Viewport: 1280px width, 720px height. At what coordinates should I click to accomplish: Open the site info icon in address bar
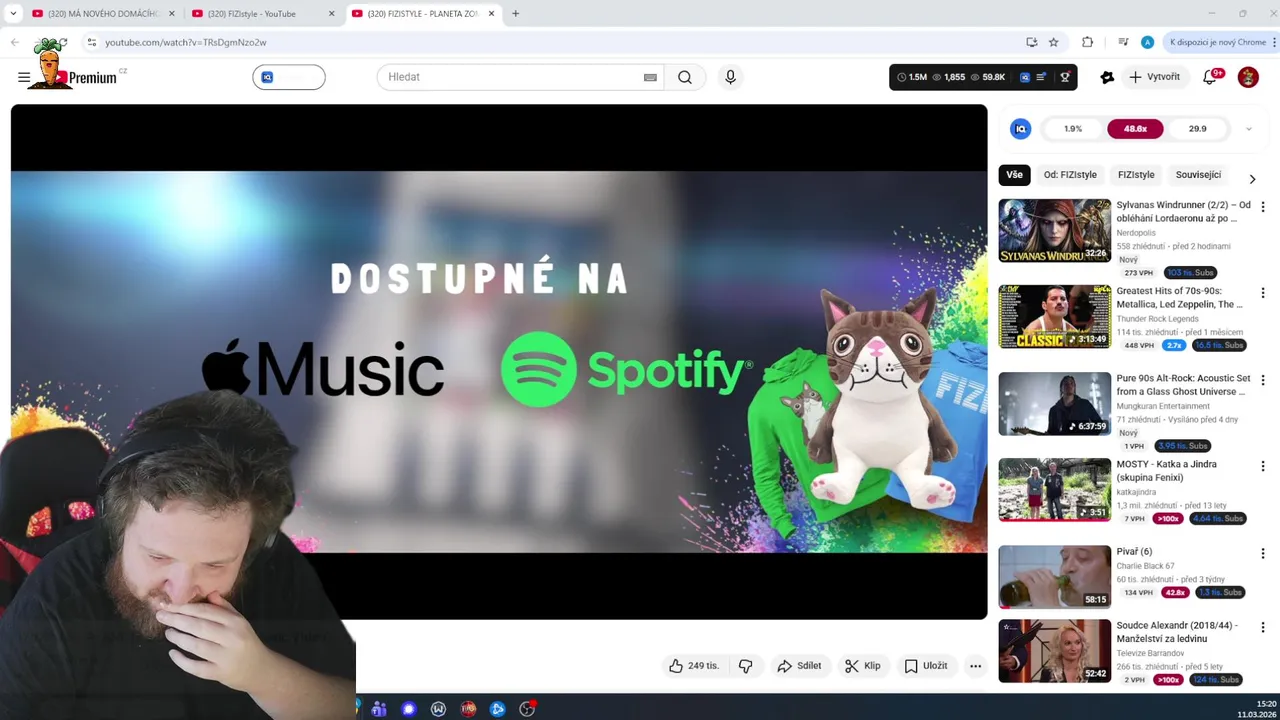[91, 42]
